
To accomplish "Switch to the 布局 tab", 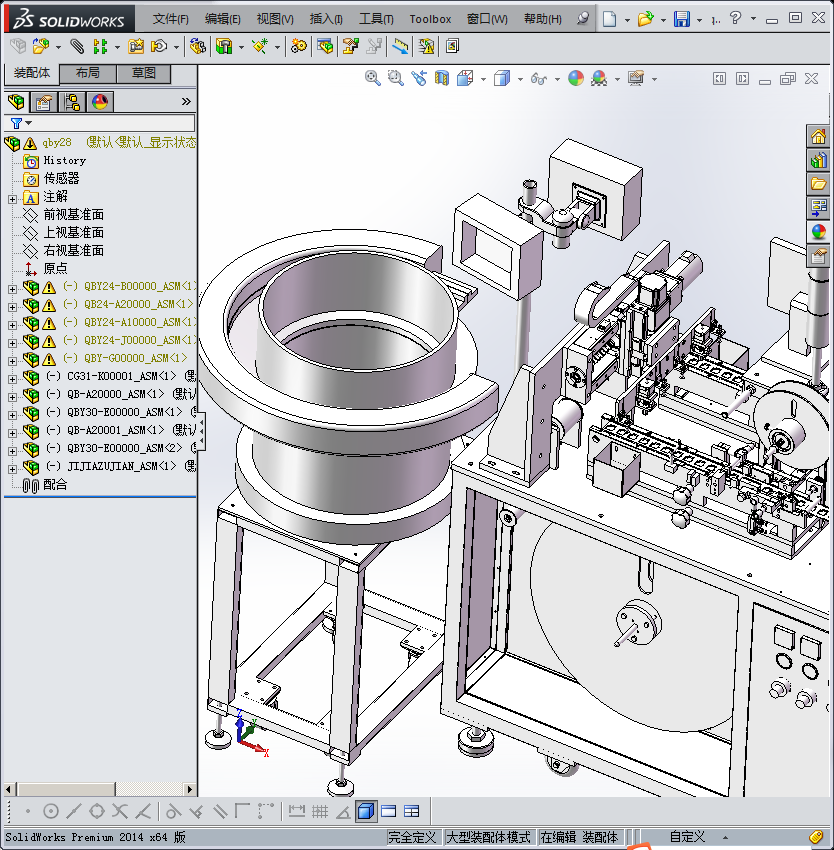I will [x=87, y=73].
